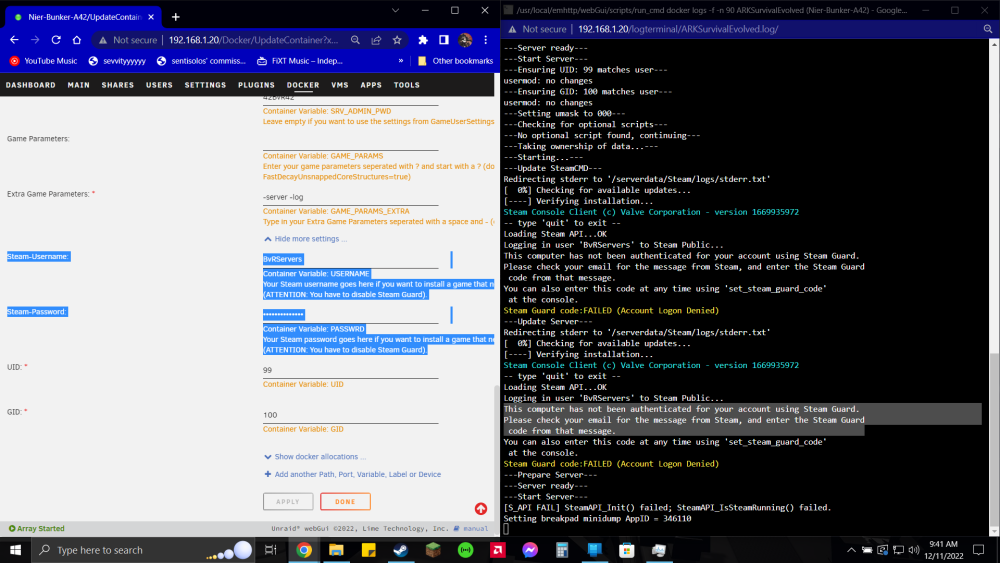Click Array Started status
1000x563 pixels.
click(x=36, y=529)
